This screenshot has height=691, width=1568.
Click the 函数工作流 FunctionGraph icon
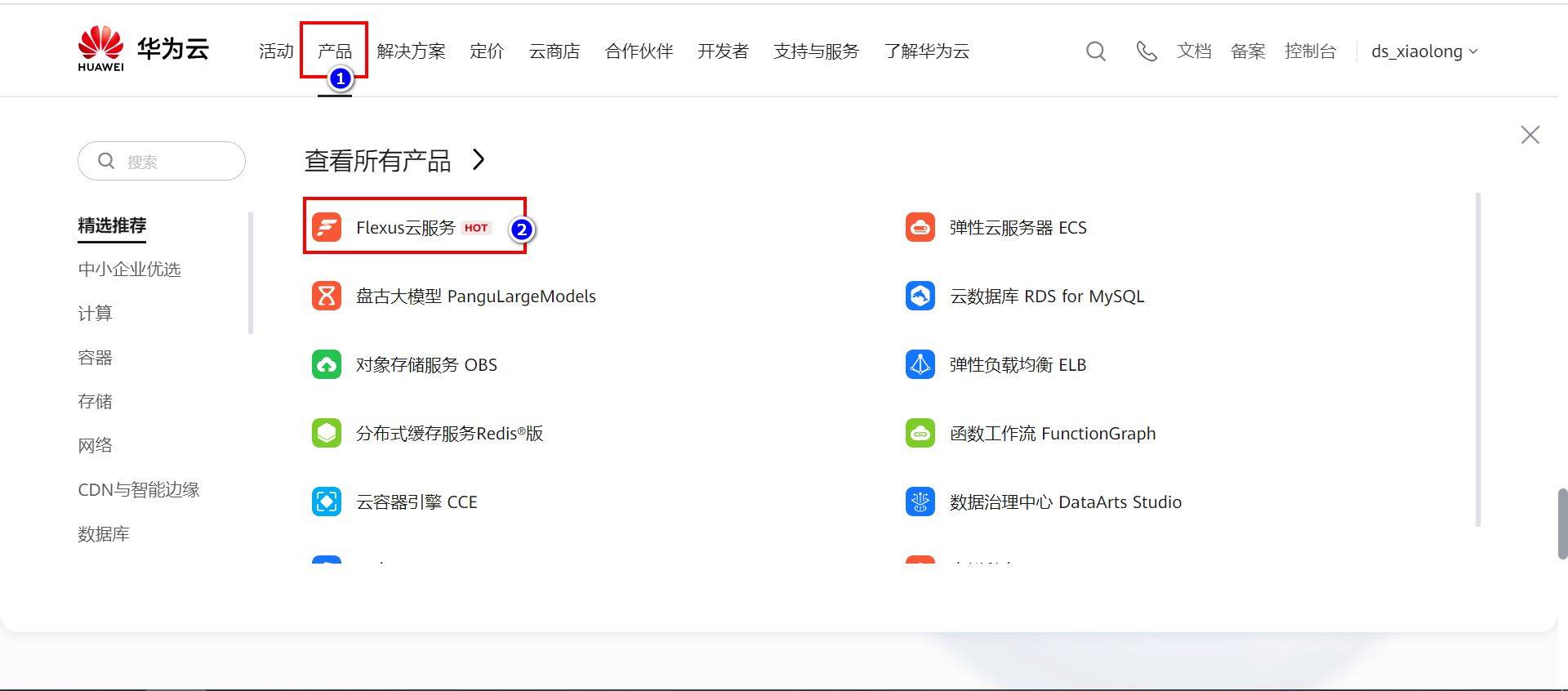(920, 433)
